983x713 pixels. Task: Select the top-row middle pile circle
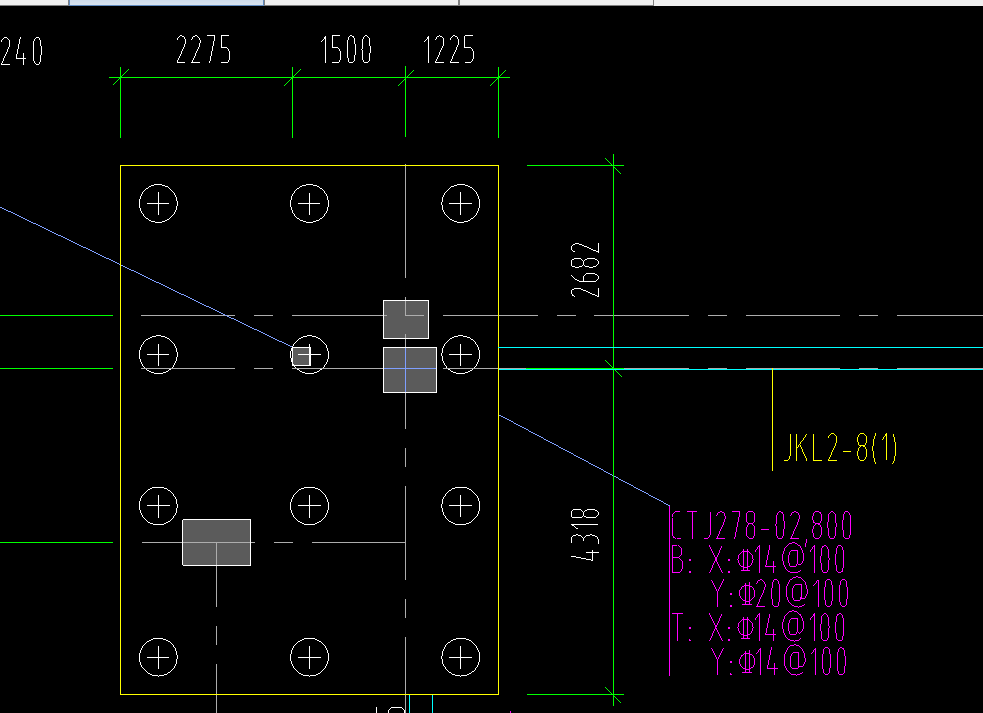[x=310, y=203]
